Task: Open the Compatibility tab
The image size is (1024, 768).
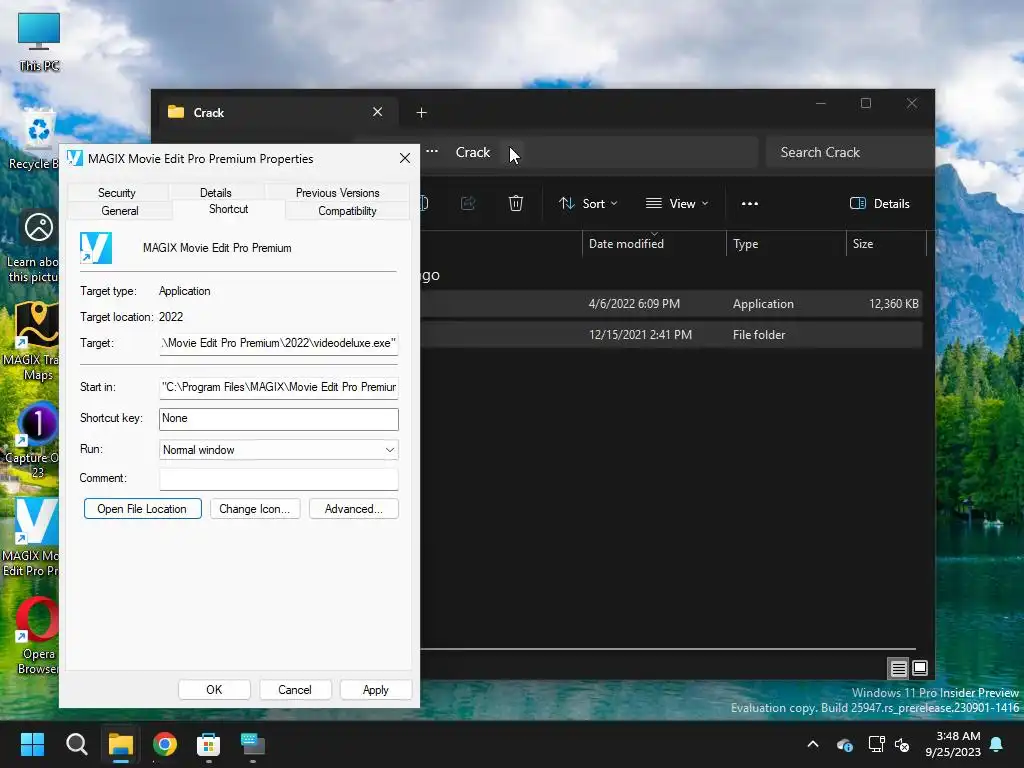Action: click(x=347, y=211)
